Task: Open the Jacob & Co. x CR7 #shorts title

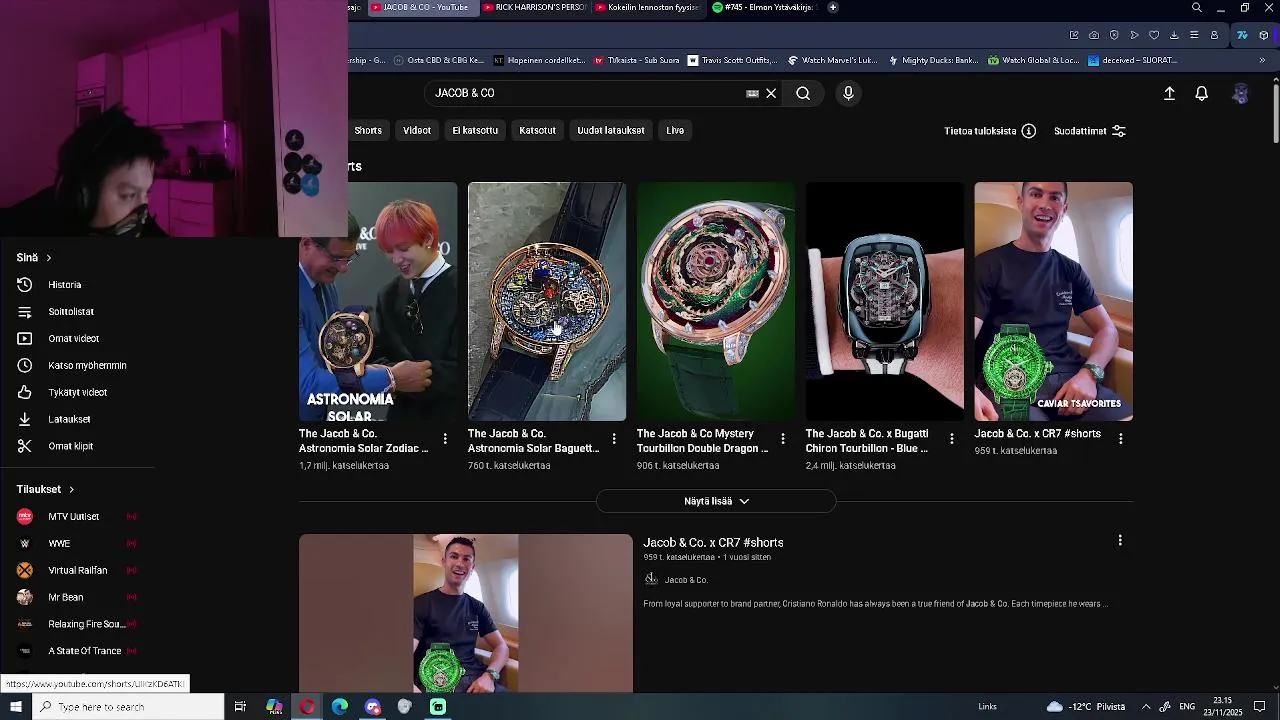Action: tap(713, 543)
